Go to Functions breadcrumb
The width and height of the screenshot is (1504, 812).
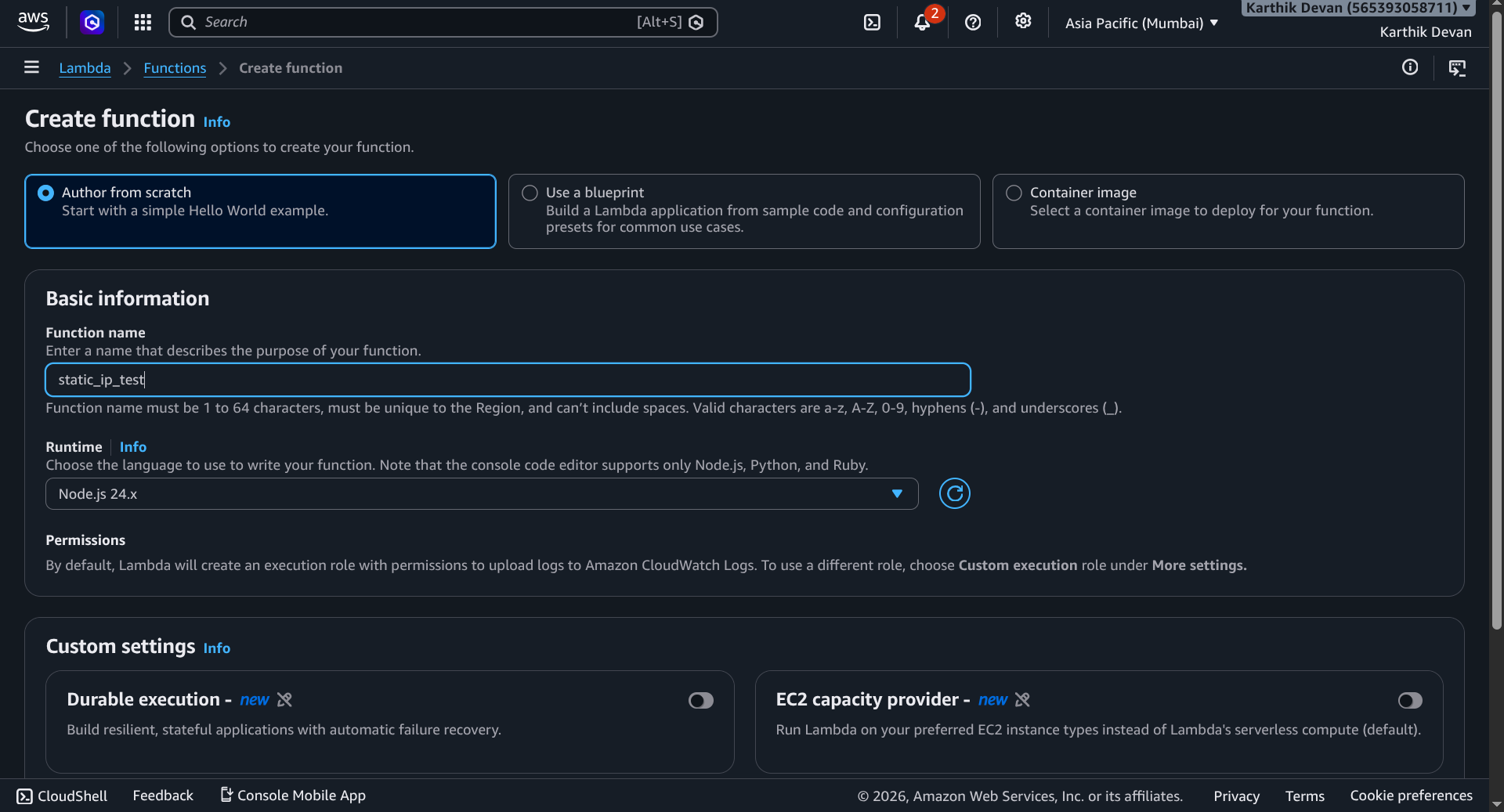pos(175,68)
